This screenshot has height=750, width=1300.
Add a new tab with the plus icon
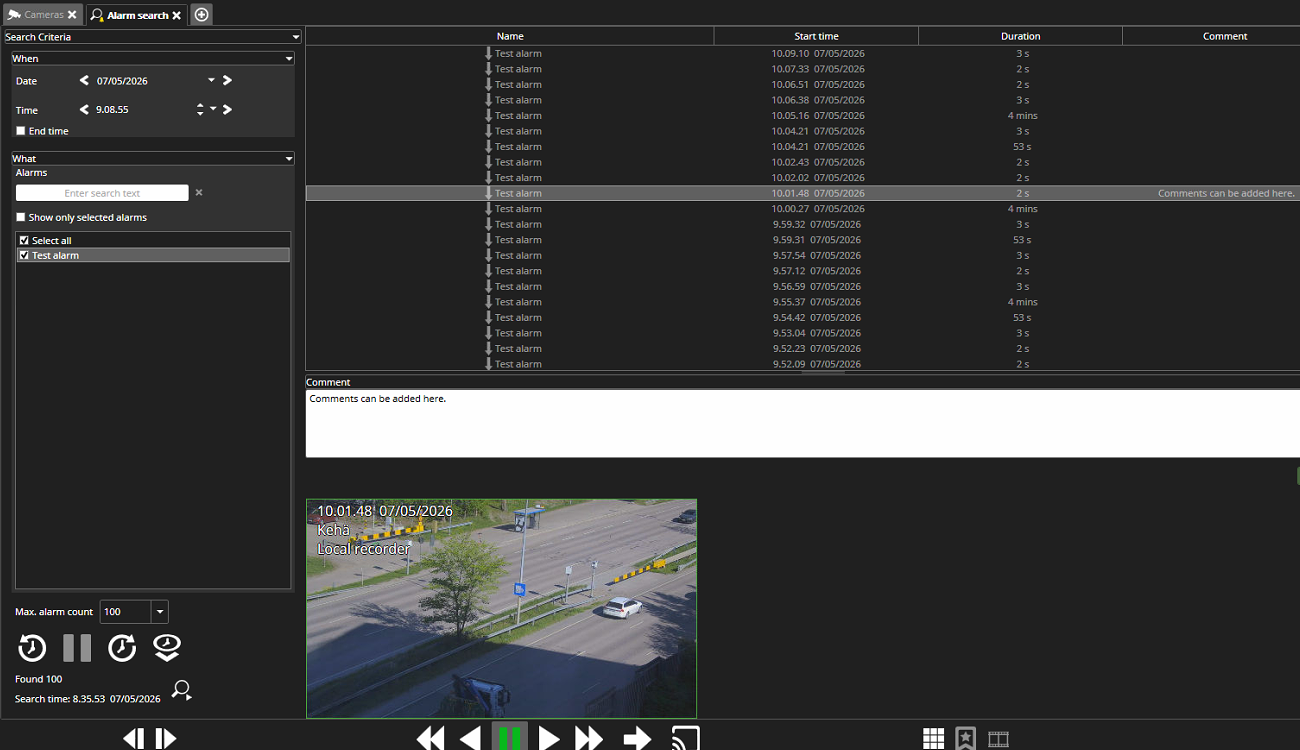(202, 14)
